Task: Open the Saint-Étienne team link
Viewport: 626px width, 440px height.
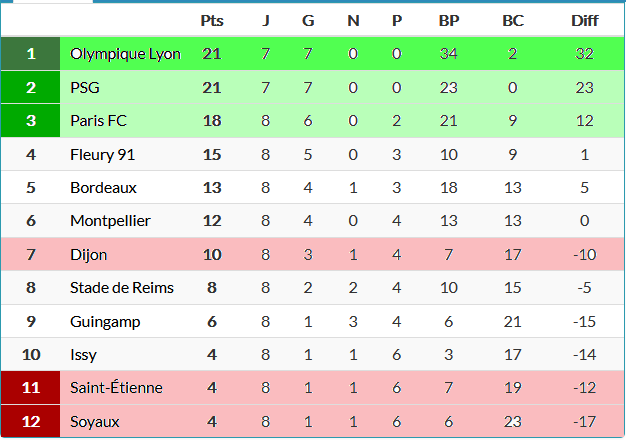Action: click(116, 388)
